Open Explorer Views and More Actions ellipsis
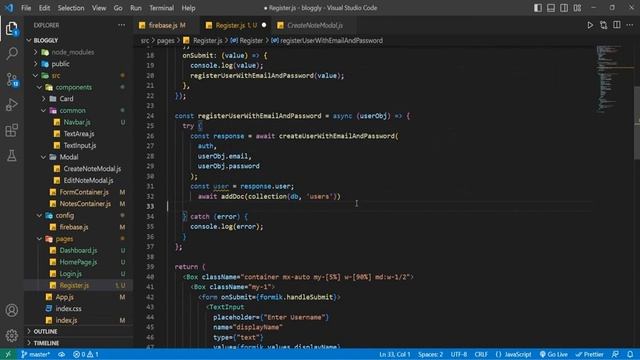 click(x=122, y=25)
